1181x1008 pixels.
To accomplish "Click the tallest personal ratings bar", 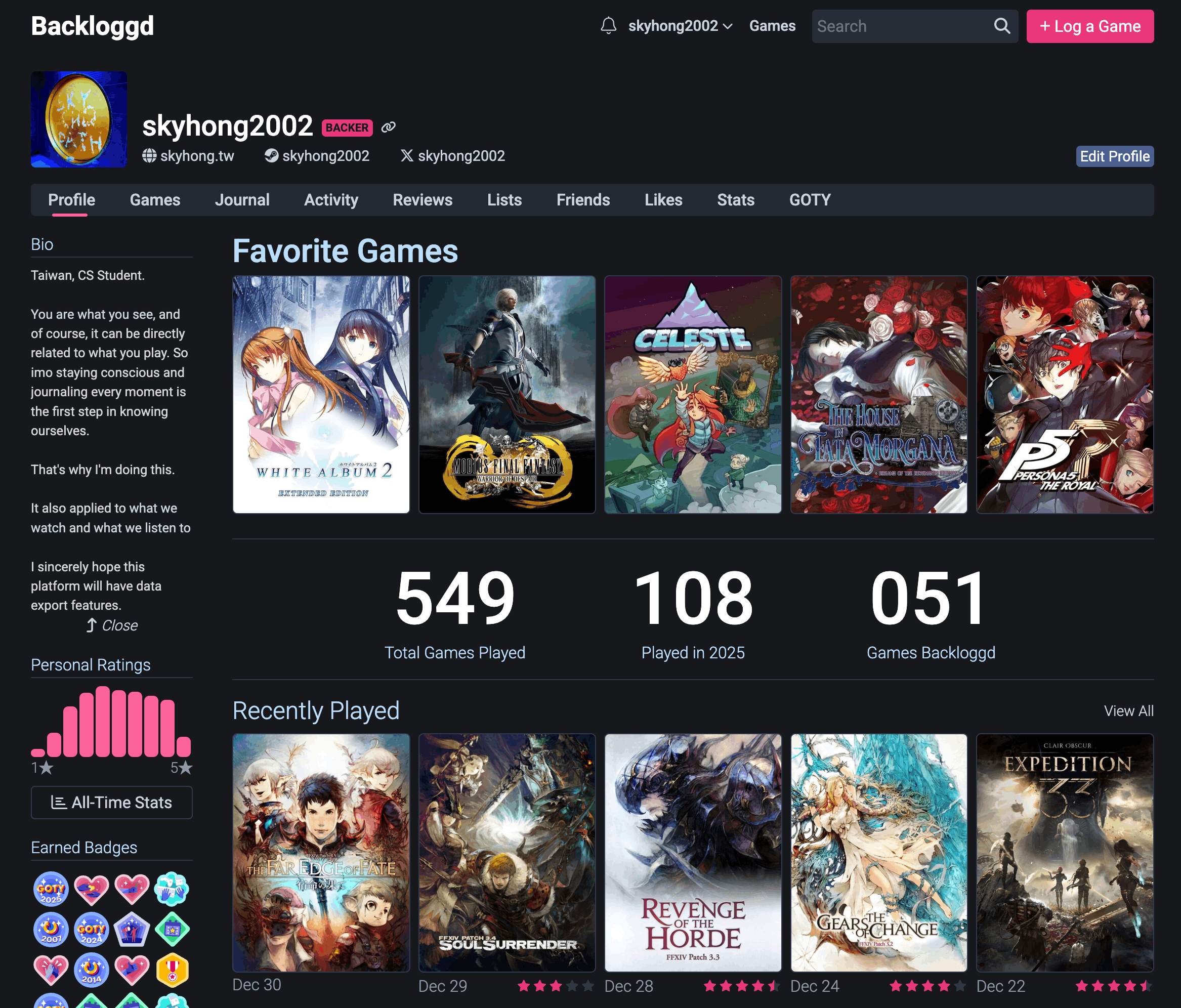I will pos(103,722).
